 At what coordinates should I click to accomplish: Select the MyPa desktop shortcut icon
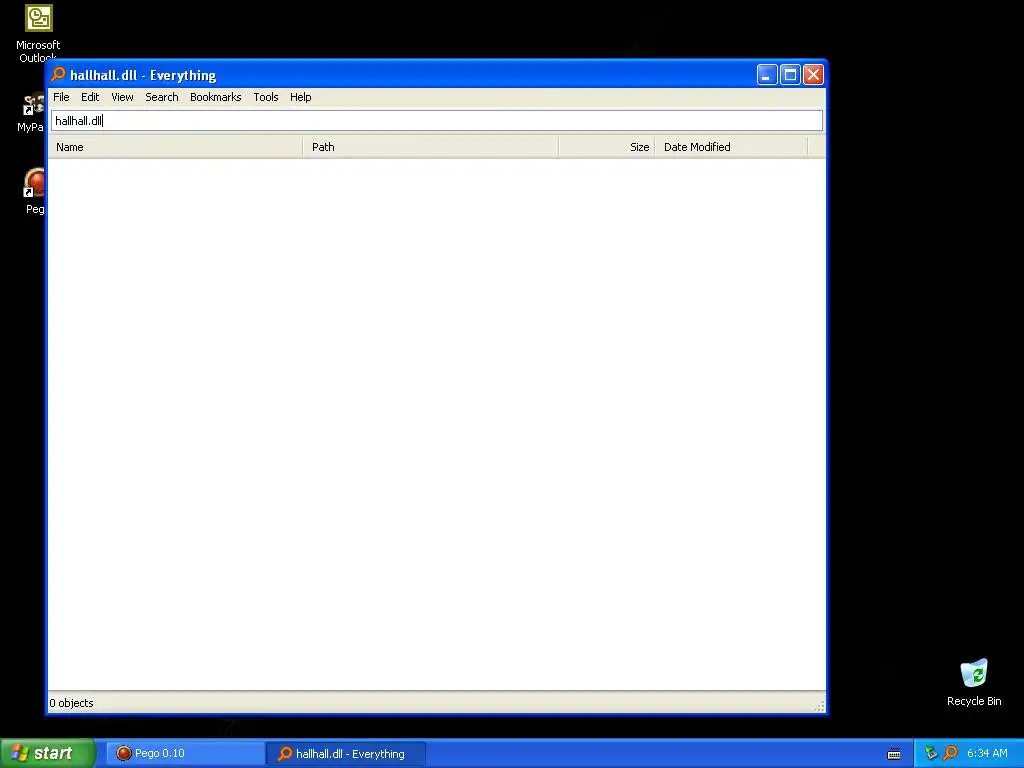click(31, 112)
